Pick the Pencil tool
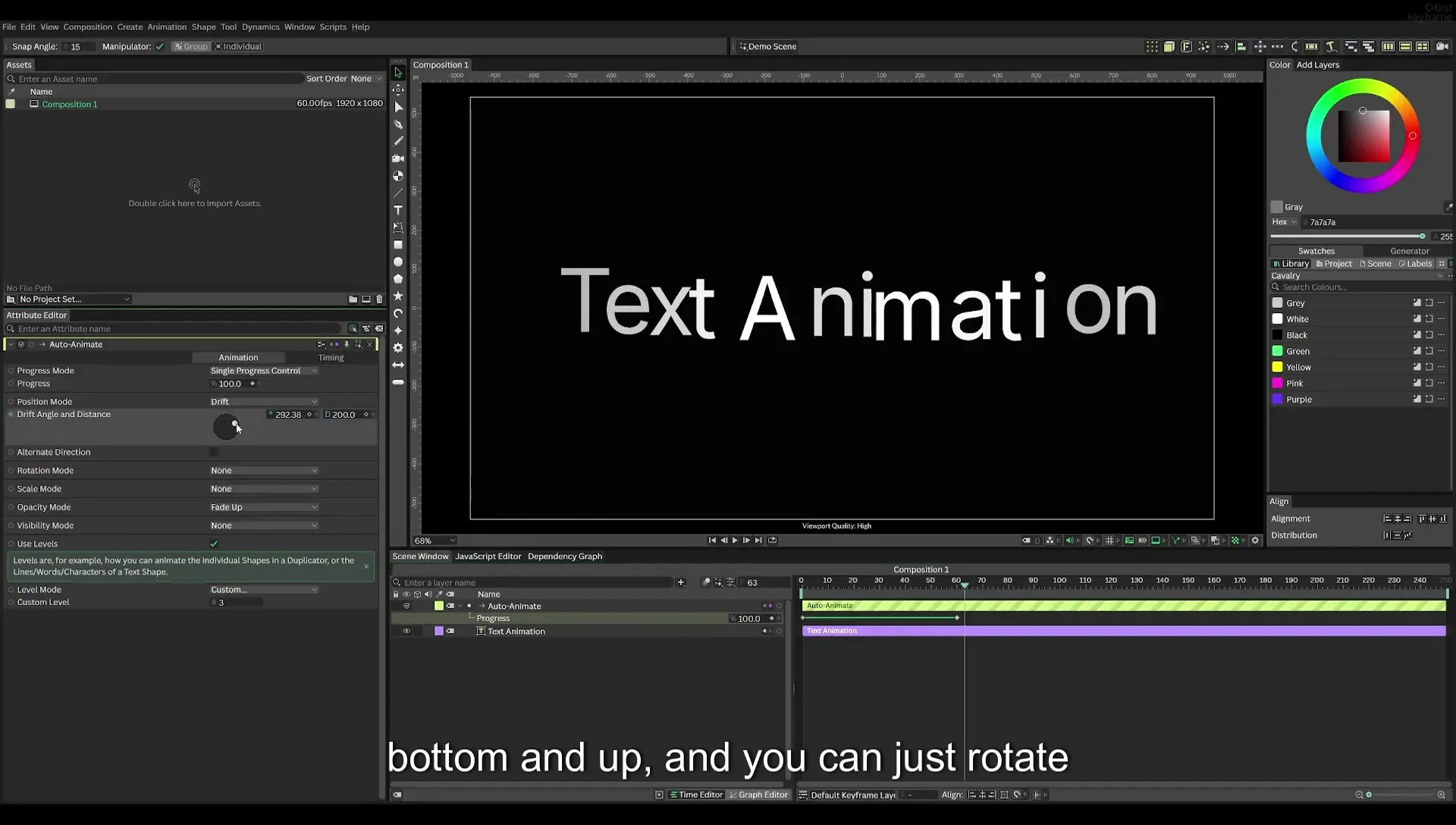 click(x=398, y=141)
